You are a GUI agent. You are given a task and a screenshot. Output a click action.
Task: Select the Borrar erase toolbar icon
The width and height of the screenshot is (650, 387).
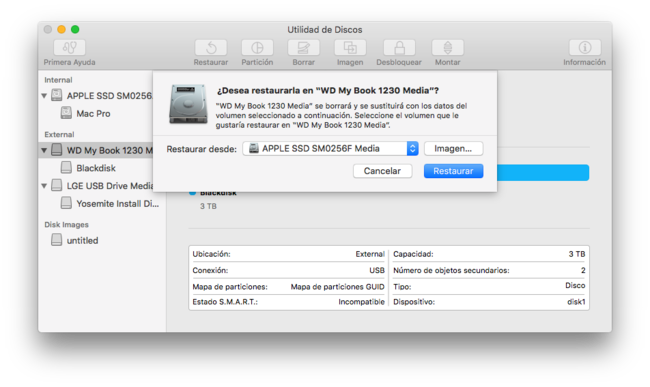pos(303,48)
